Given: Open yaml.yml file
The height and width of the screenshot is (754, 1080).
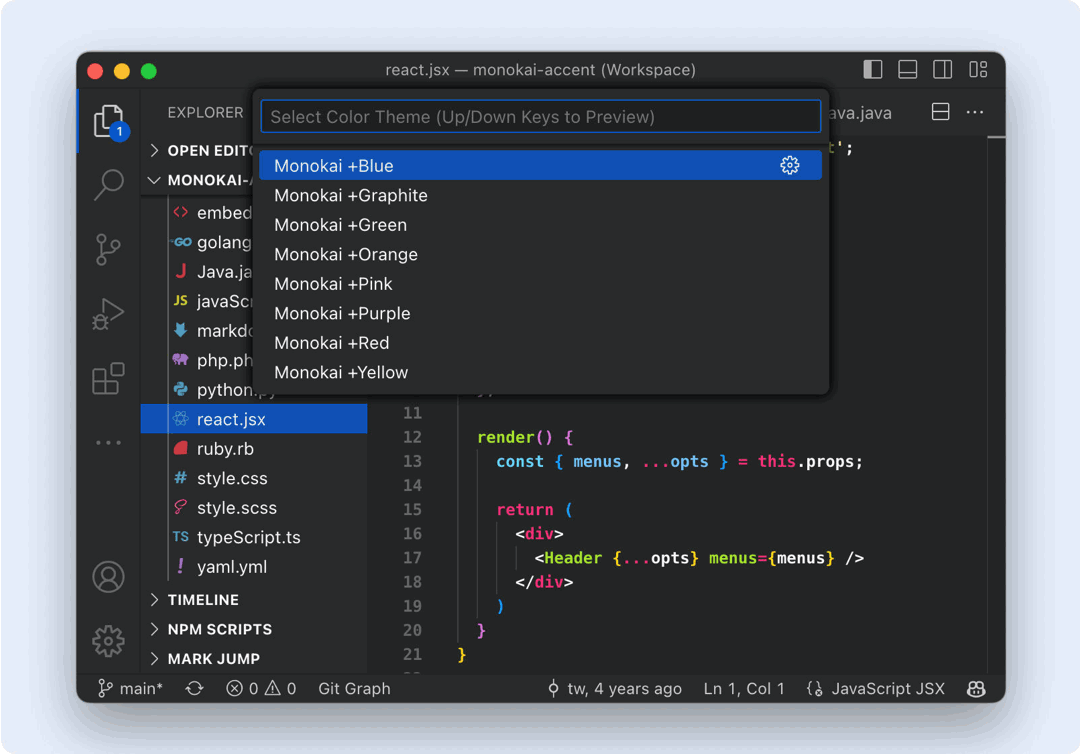Looking at the screenshot, I should click(254, 567).
